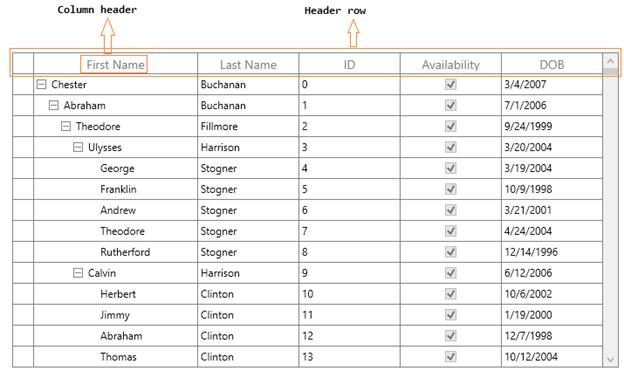Collapse the Ulysses Harrison node
Image resolution: width=624 pixels, height=371 pixels.
pyautogui.click(x=78, y=147)
